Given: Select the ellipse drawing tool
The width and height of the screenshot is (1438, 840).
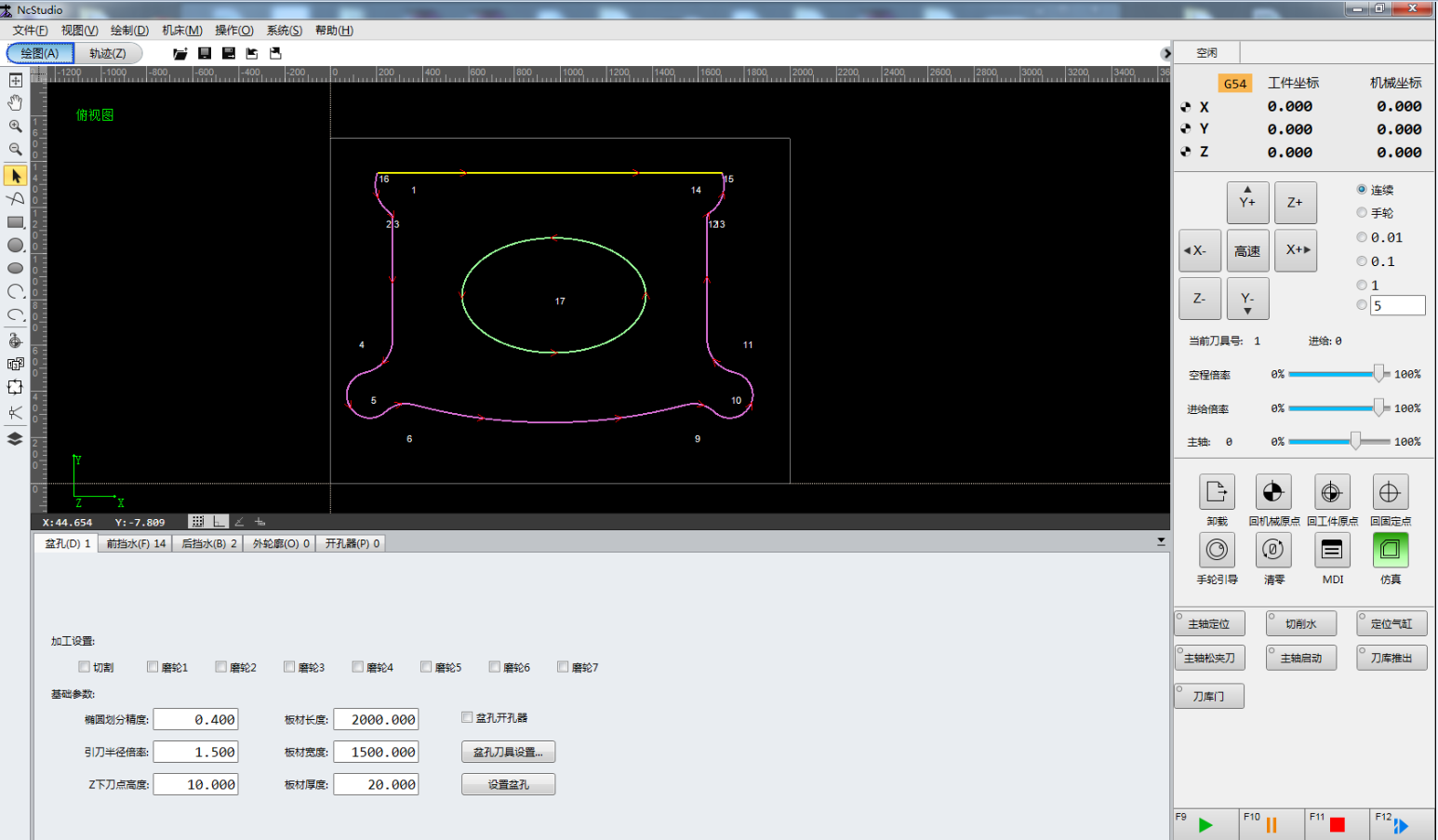Looking at the screenshot, I should click(15, 268).
